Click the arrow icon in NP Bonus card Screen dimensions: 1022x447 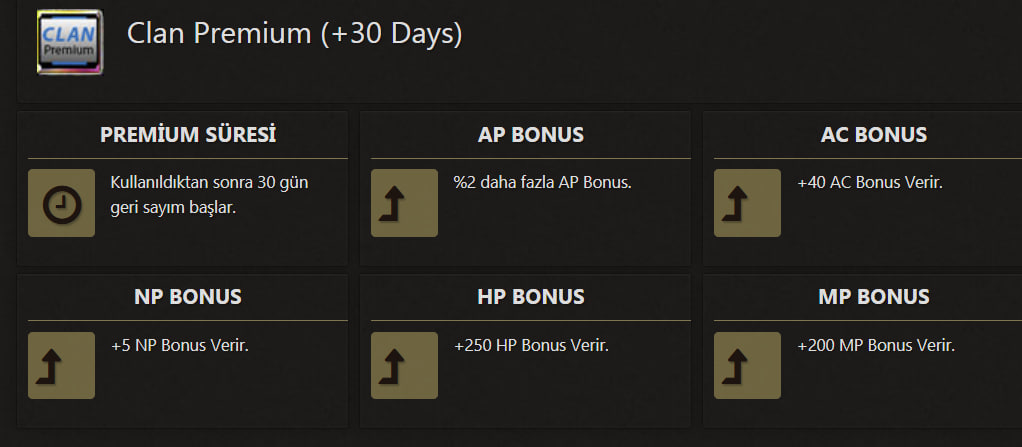(61, 366)
